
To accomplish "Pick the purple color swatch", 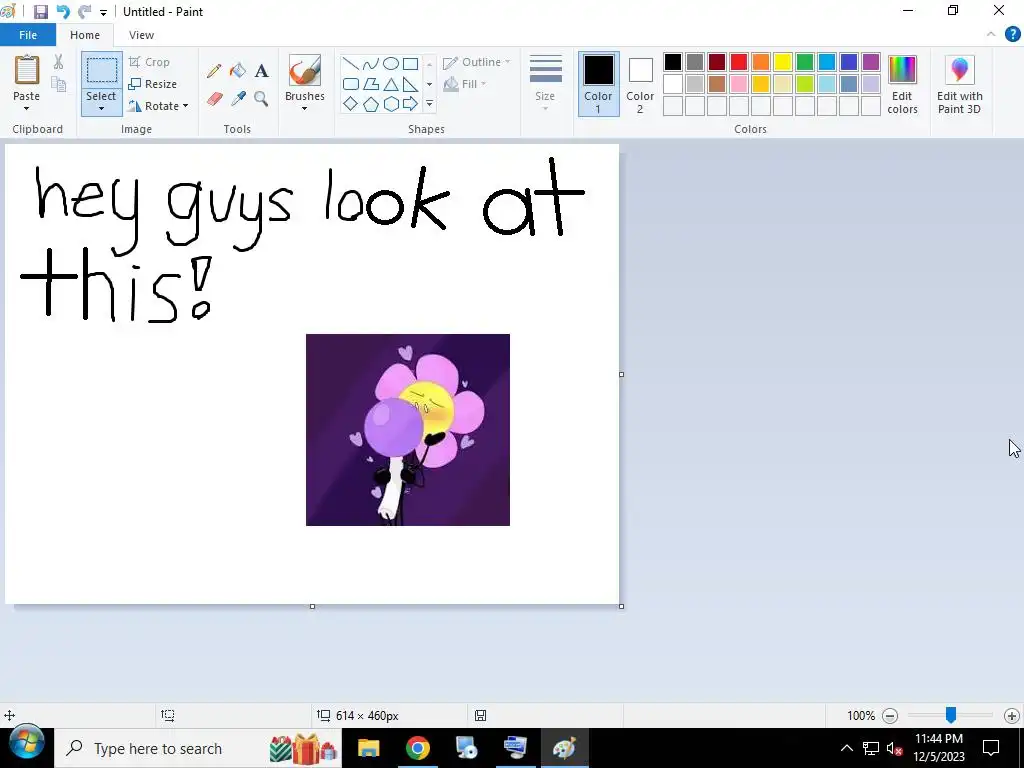I will pos(871,62).
